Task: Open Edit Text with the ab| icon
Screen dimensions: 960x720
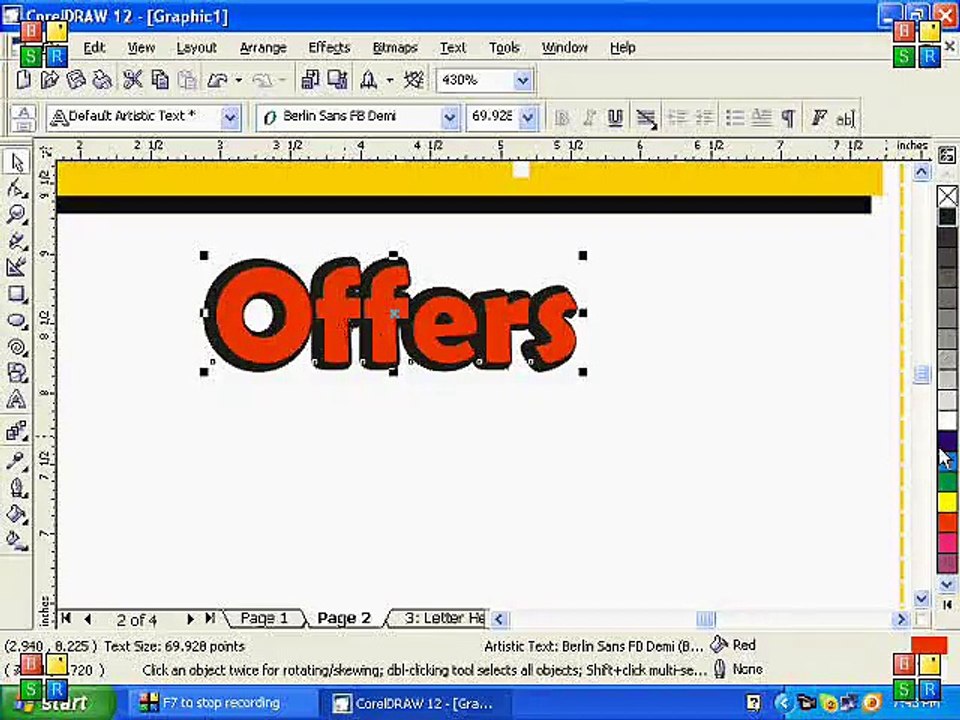Action: (846, 118)
